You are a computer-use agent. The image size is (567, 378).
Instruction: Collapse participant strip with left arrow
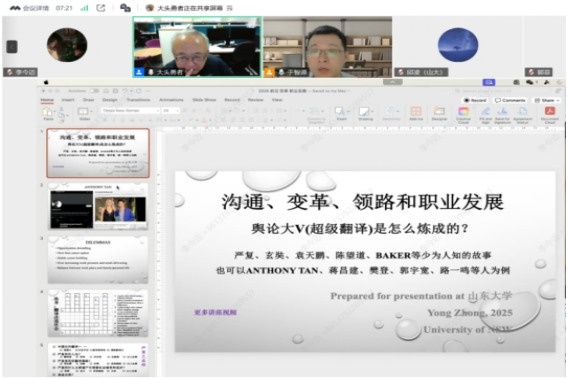coord(12,47)
